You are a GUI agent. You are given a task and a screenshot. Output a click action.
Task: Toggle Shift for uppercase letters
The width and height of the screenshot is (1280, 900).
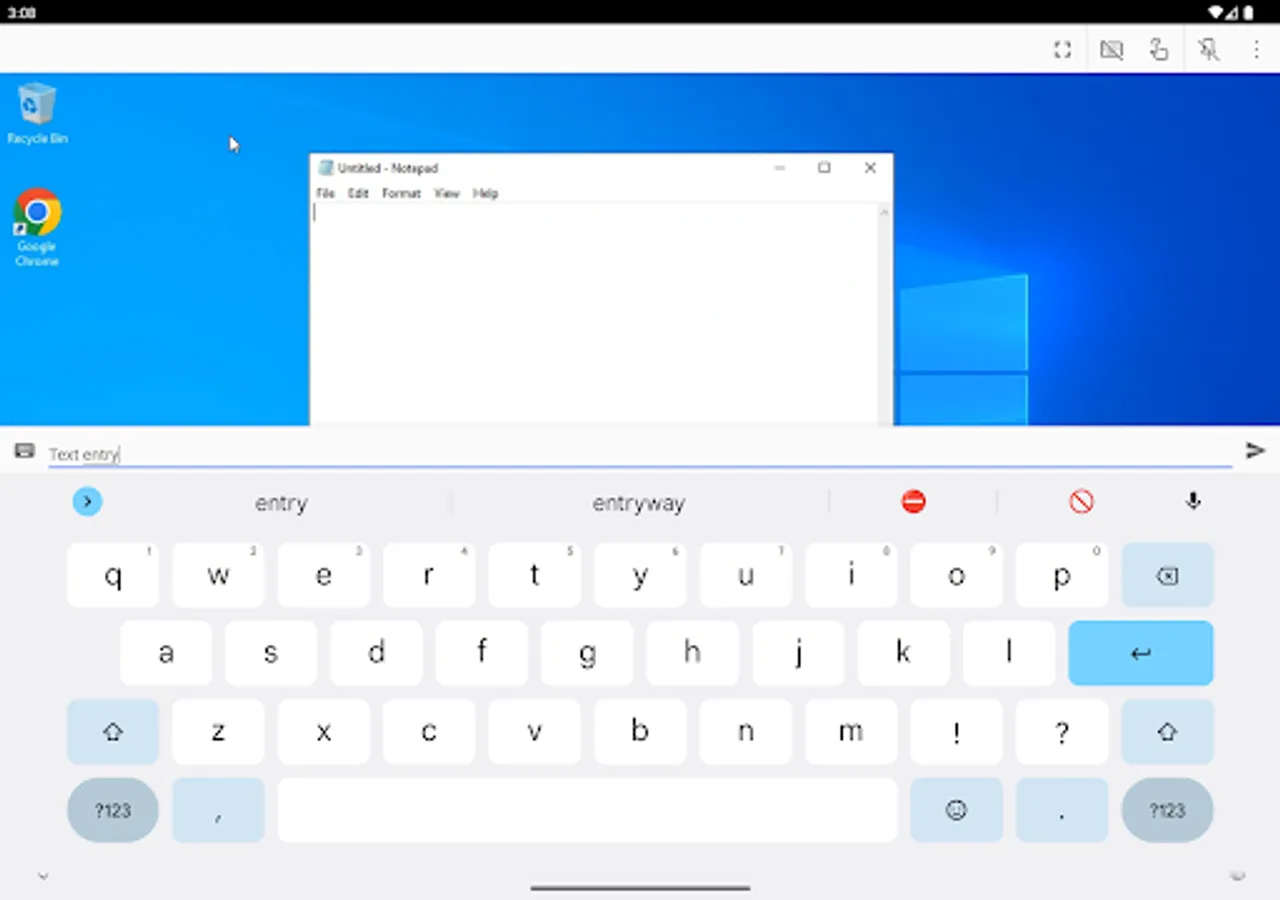coord(112,731)
